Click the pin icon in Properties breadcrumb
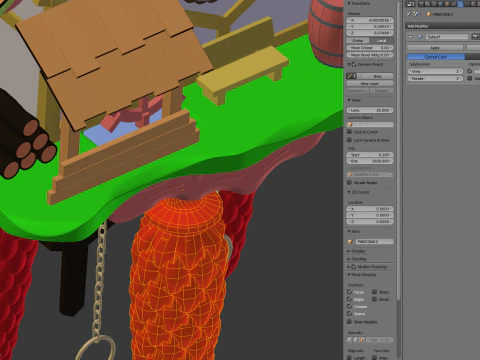This screenshot has width=480, height=360. coord(409,14)
